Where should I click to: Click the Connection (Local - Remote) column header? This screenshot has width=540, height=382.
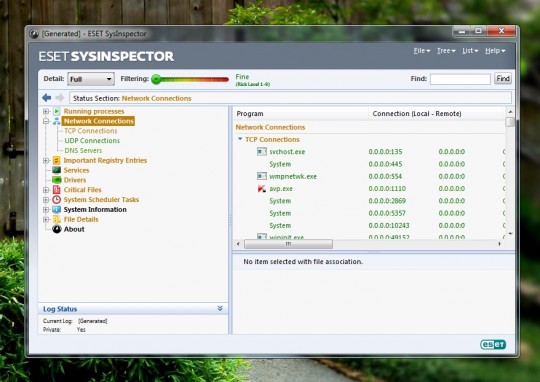click(437, 114)
